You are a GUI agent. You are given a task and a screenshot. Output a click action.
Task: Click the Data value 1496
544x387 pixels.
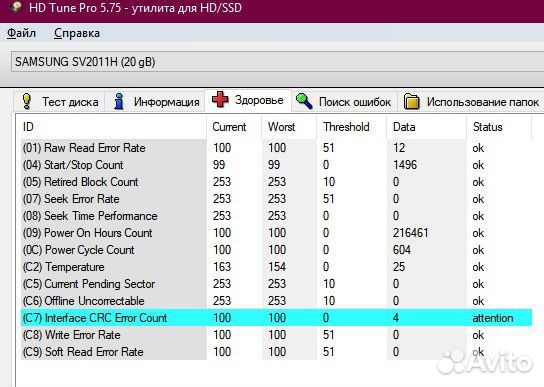point(405,165)
